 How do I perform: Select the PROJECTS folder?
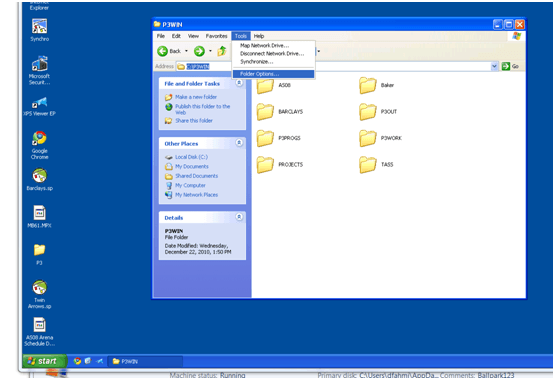[x=280, y=165]
